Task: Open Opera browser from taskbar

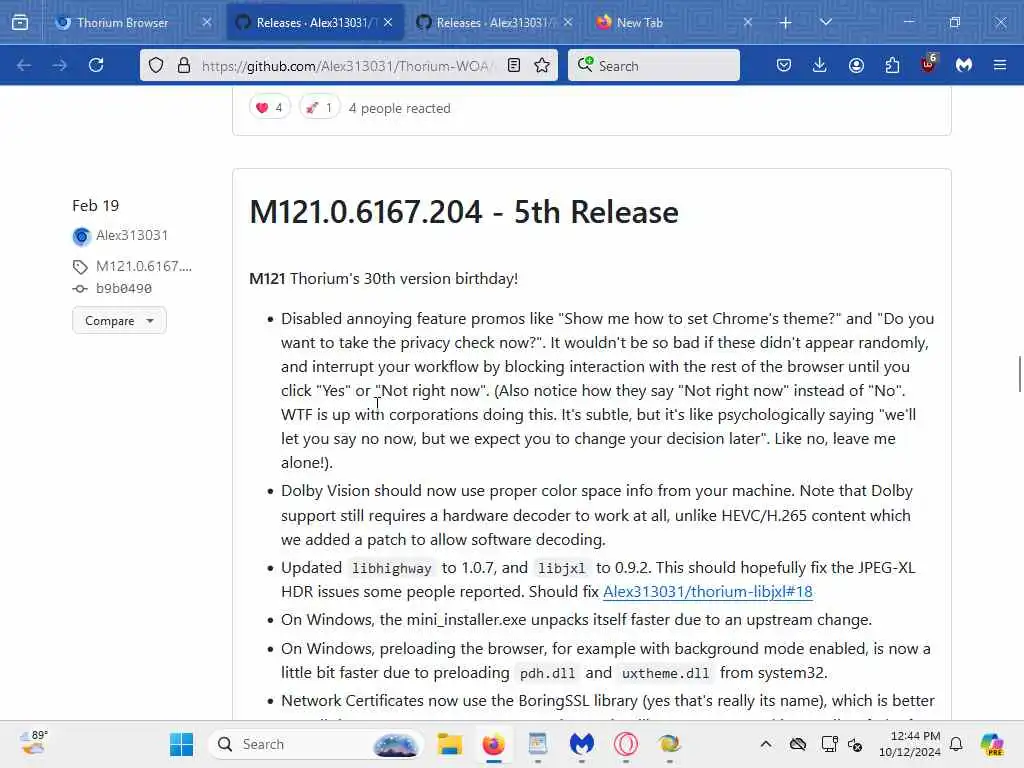Action: tap(625, 744)
